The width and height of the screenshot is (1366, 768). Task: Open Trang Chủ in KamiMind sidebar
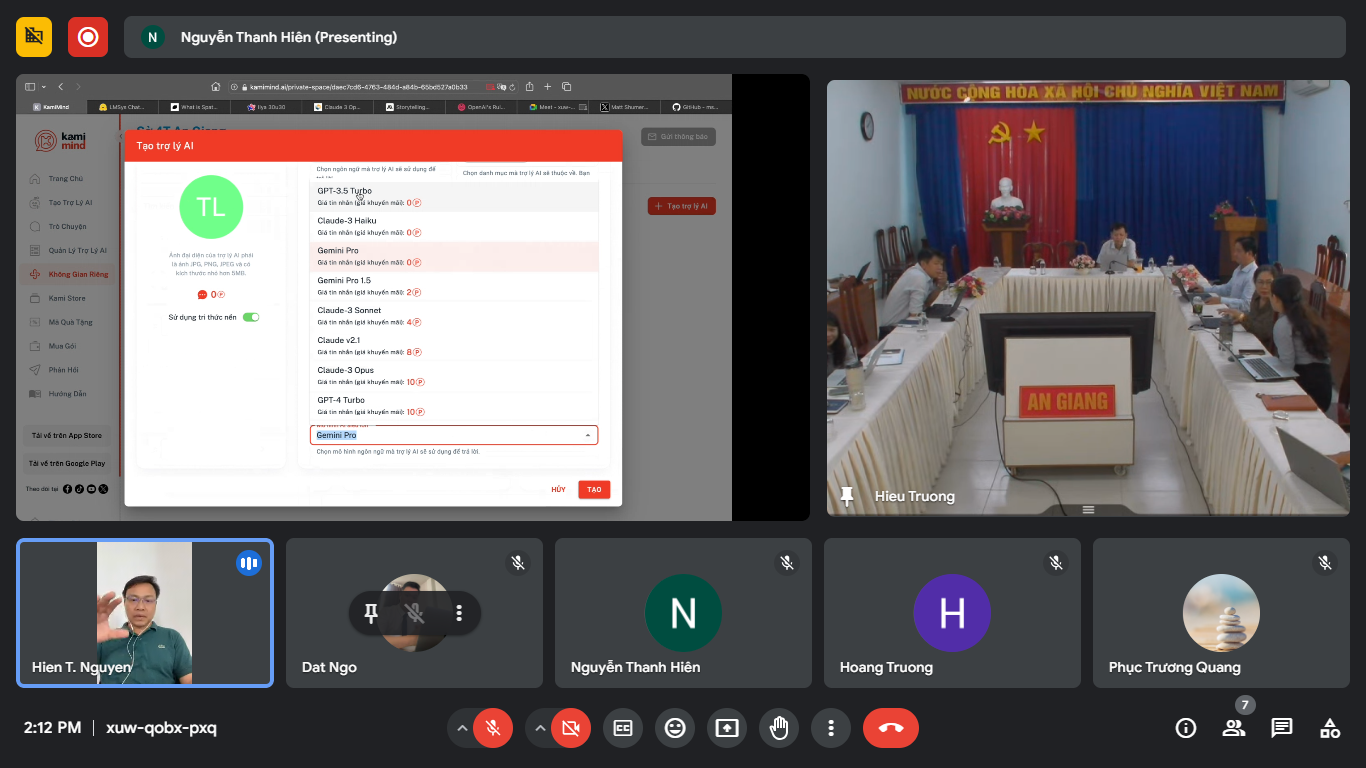(x=66, y=179)
